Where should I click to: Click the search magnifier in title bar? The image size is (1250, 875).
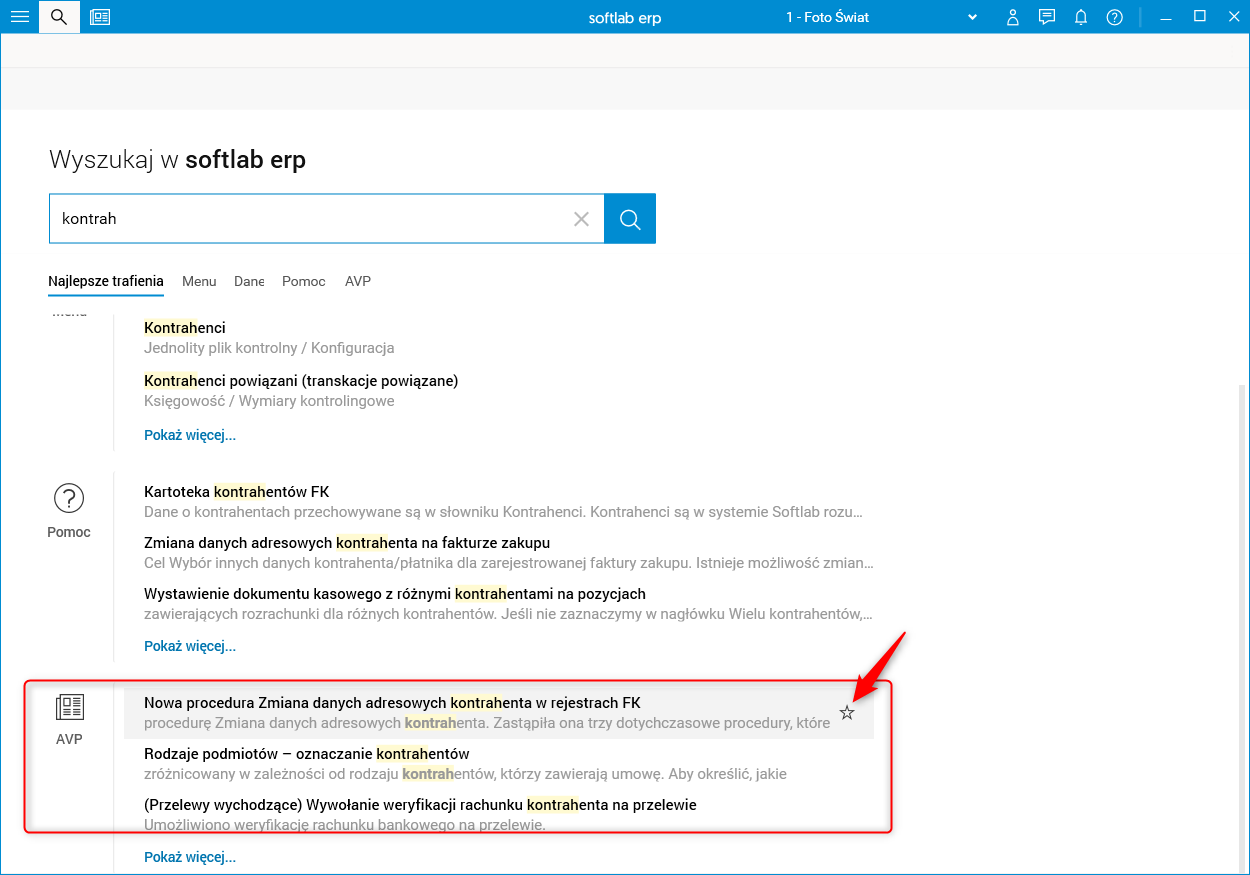pos(59,17)
